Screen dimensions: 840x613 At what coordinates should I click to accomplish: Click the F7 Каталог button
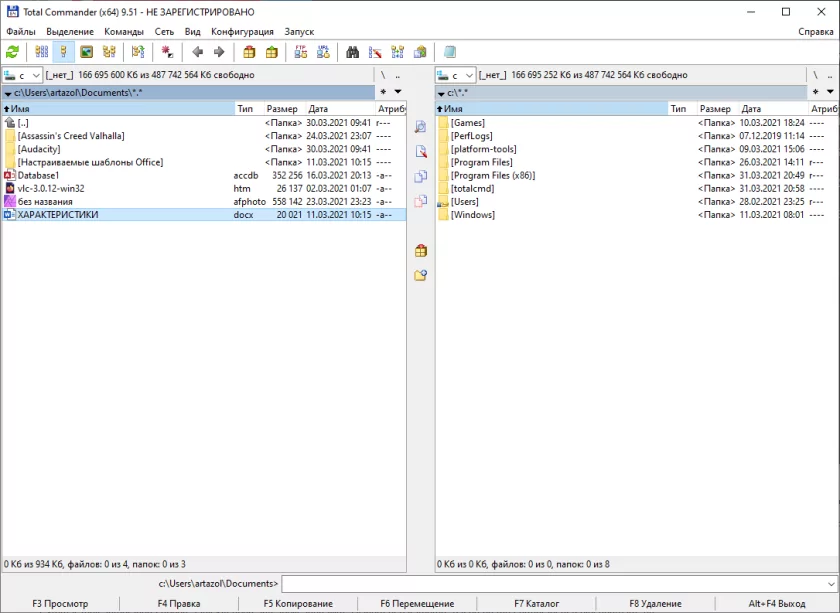click(x=536, y=604)
